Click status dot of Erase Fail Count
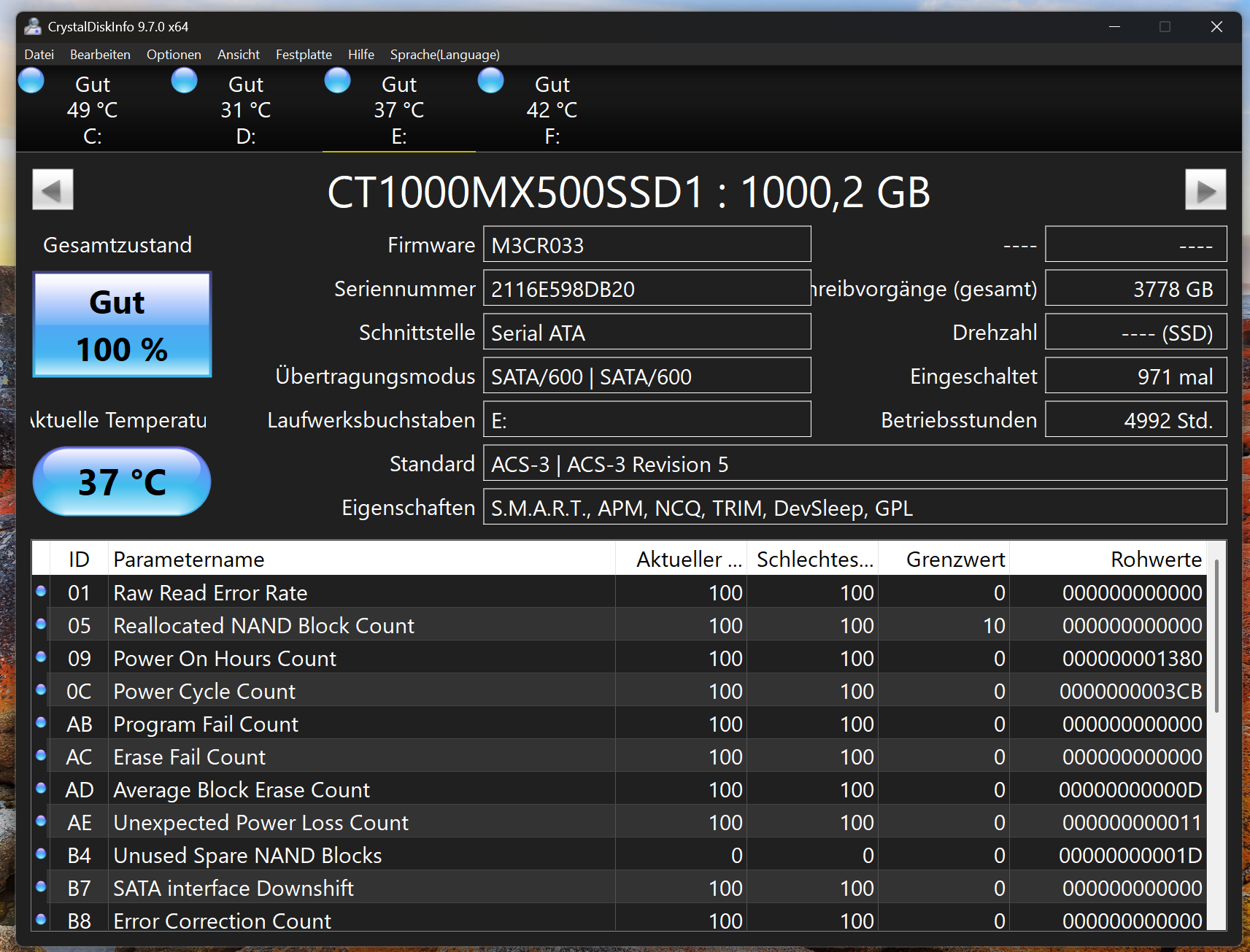The image size is (1250, 952). [41, 755]
